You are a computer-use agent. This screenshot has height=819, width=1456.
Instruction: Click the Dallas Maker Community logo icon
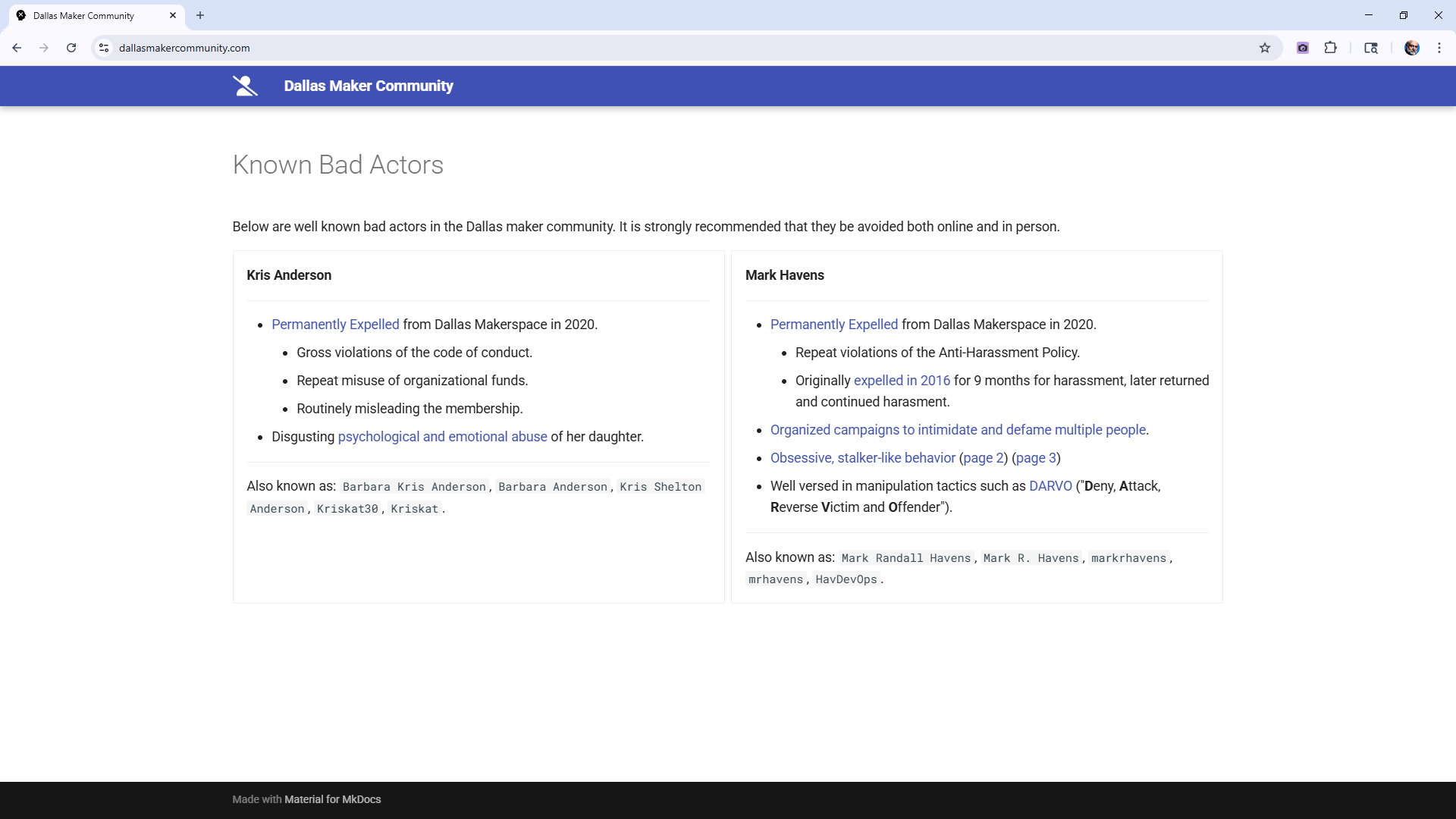click(245, 86)
